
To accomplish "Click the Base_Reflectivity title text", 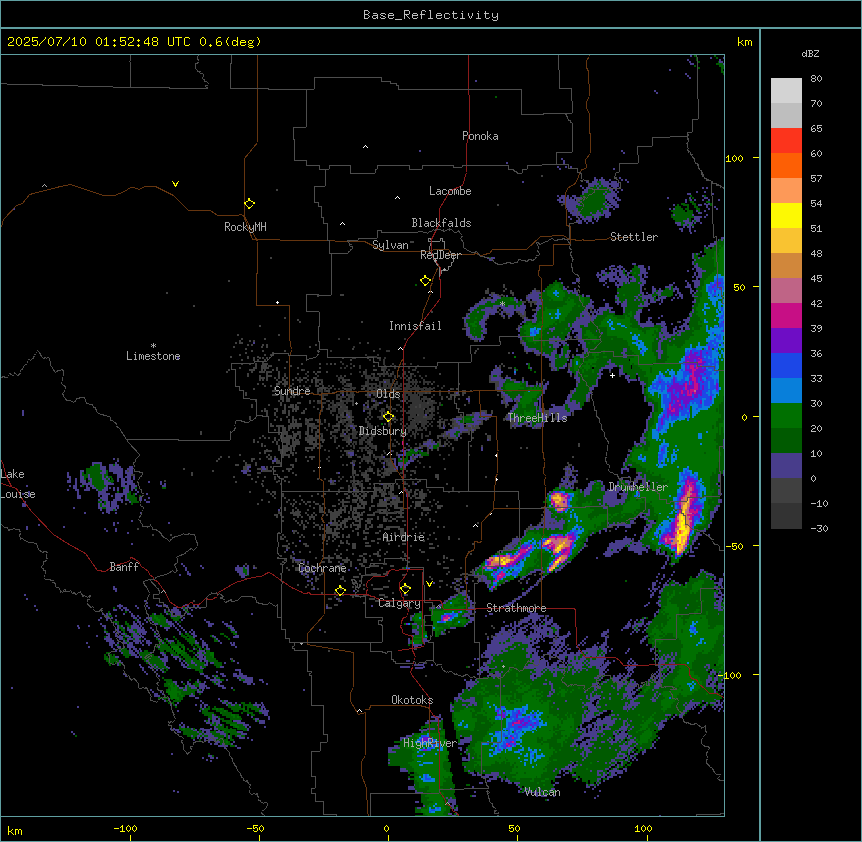I will (x=431, y=15).
